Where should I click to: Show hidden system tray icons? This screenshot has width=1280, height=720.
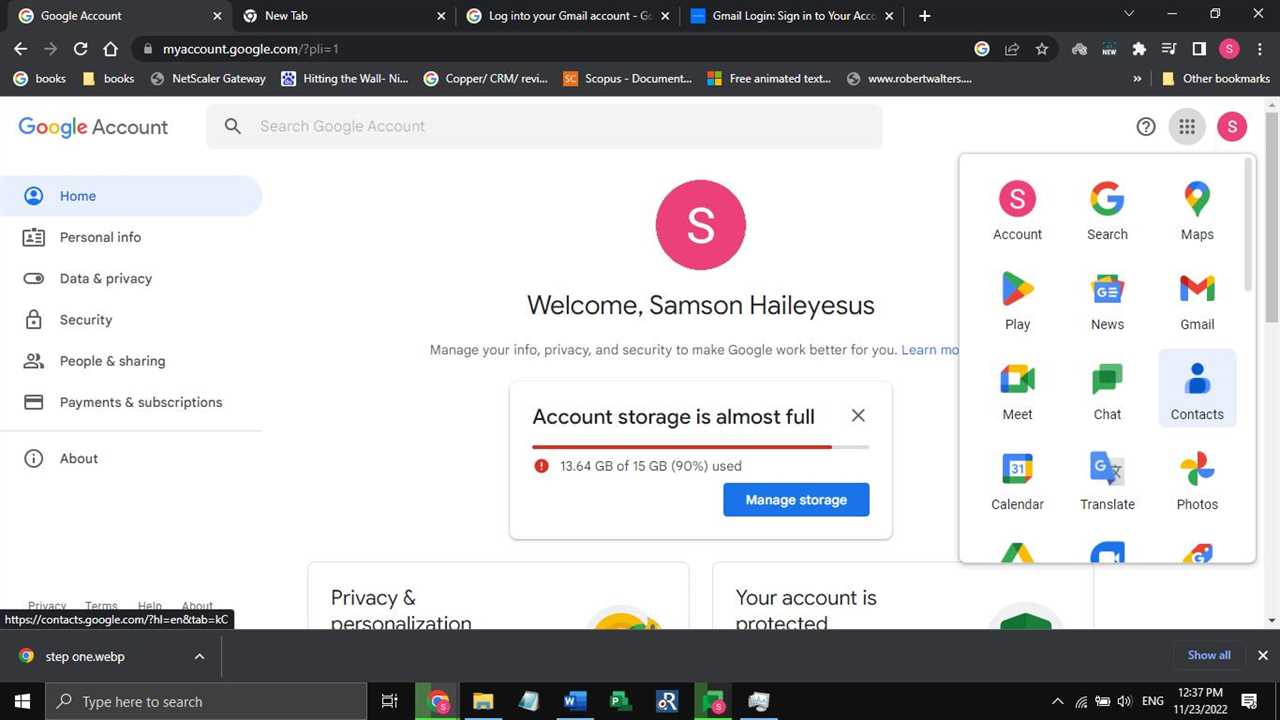[1057, 701]
